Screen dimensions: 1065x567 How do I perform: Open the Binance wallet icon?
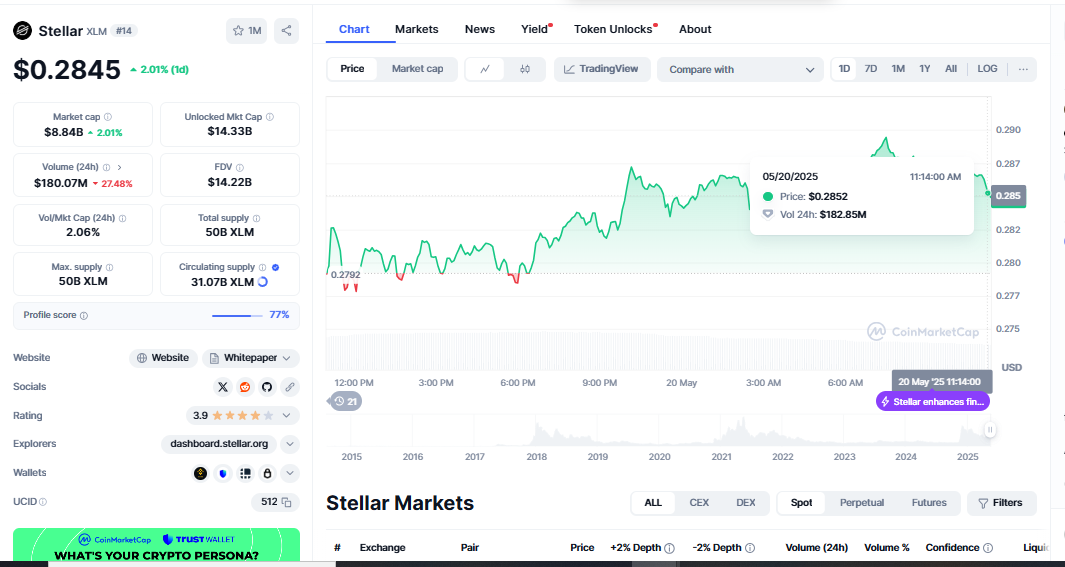pyautogui.click(x=200, y=473)
